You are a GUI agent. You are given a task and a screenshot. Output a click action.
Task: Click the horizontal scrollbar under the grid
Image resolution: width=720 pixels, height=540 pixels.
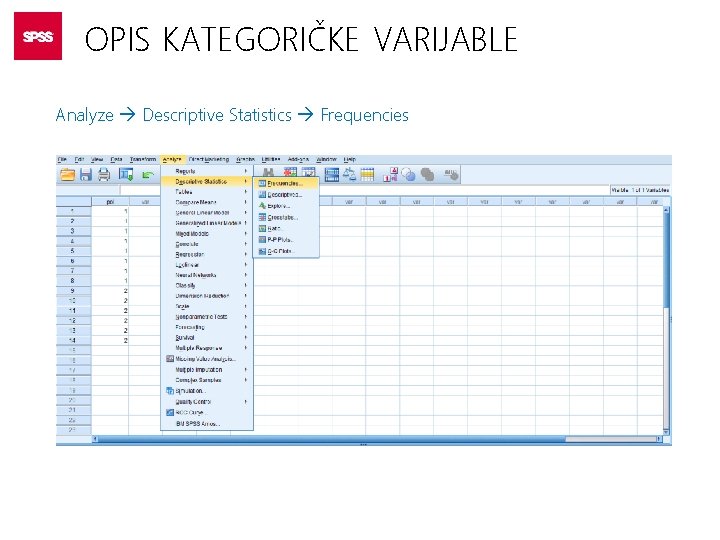point(377,439)
